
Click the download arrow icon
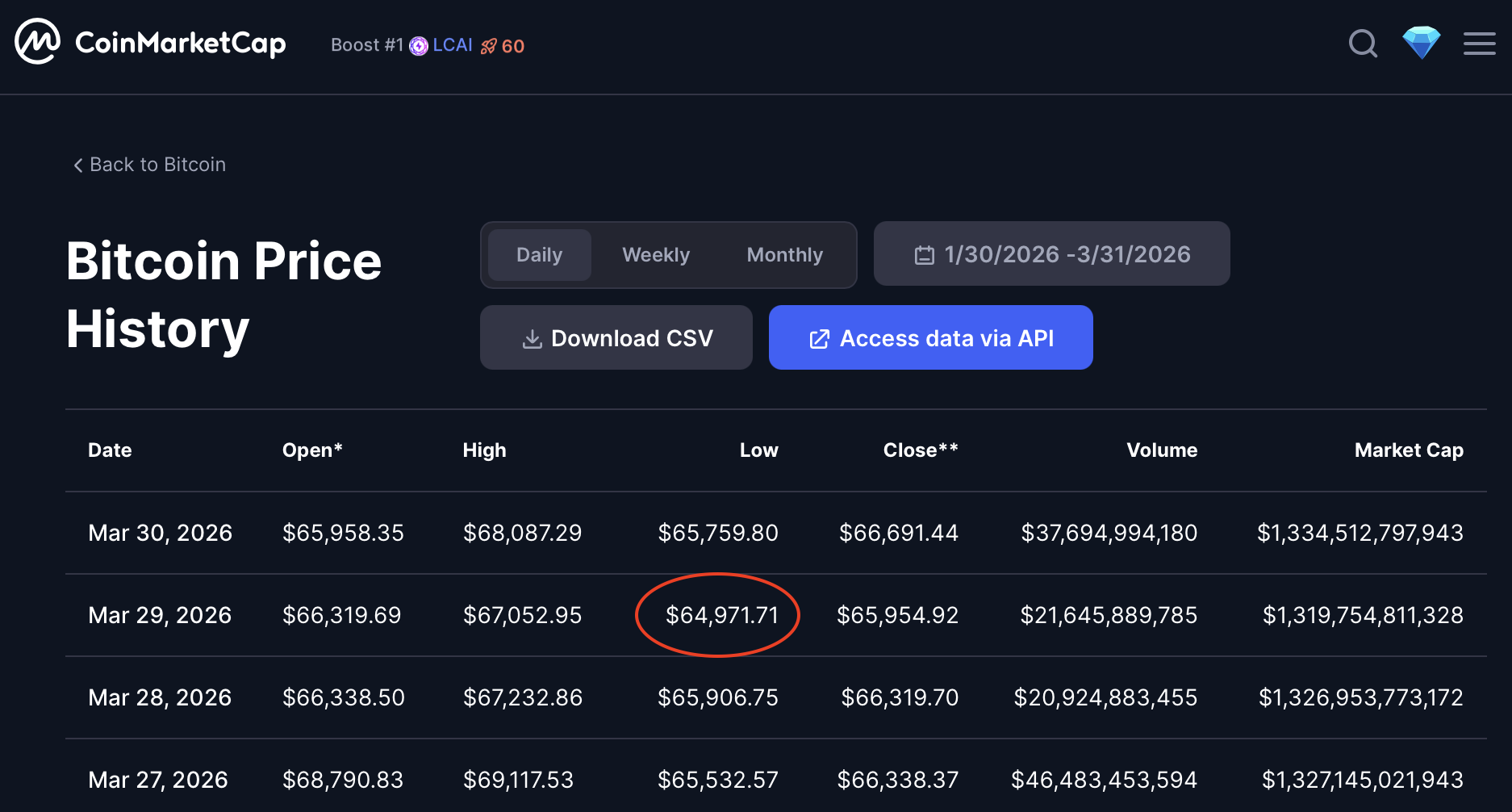pyautogui.click(x=532, y=339)
